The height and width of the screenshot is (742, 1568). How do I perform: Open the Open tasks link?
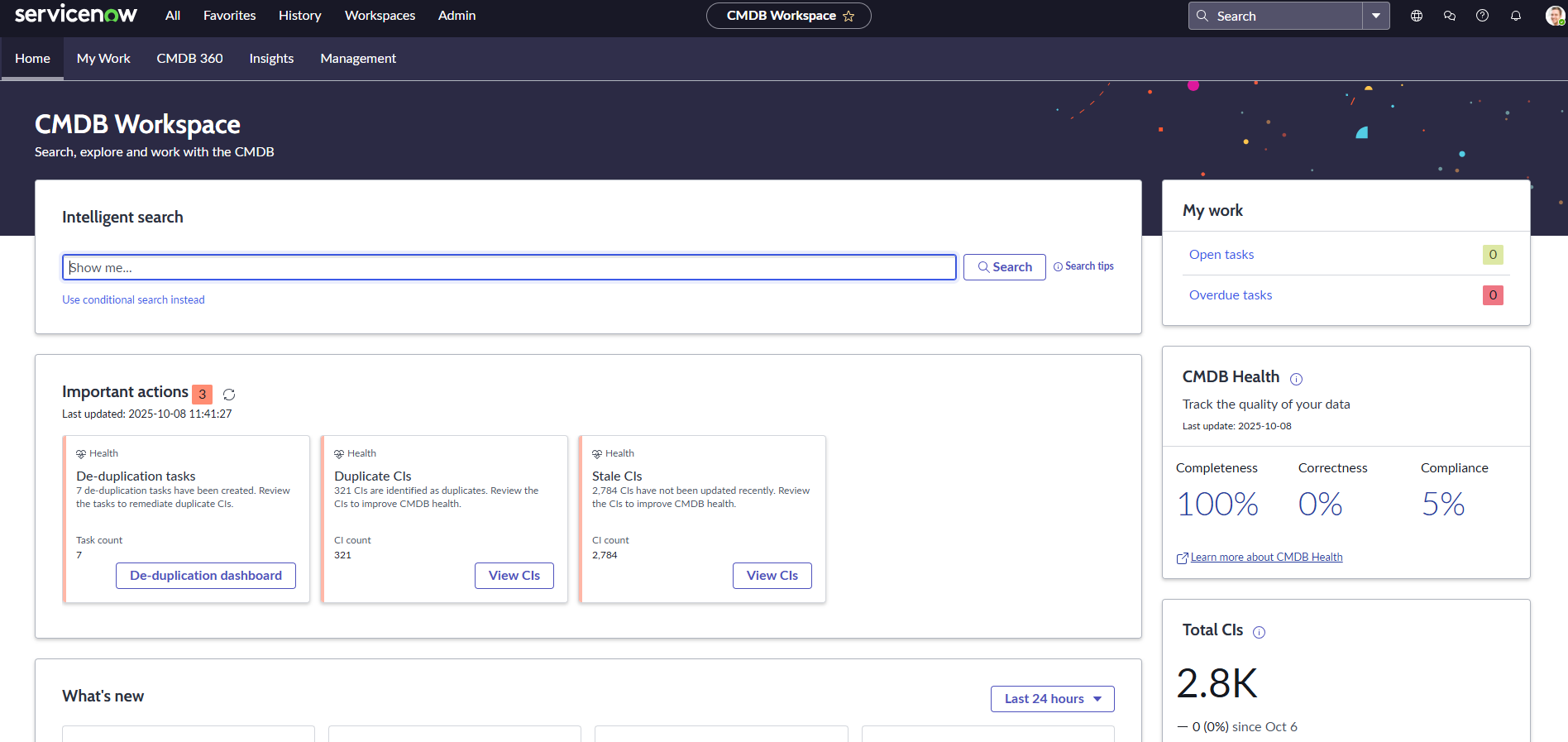click(1221, 255)
